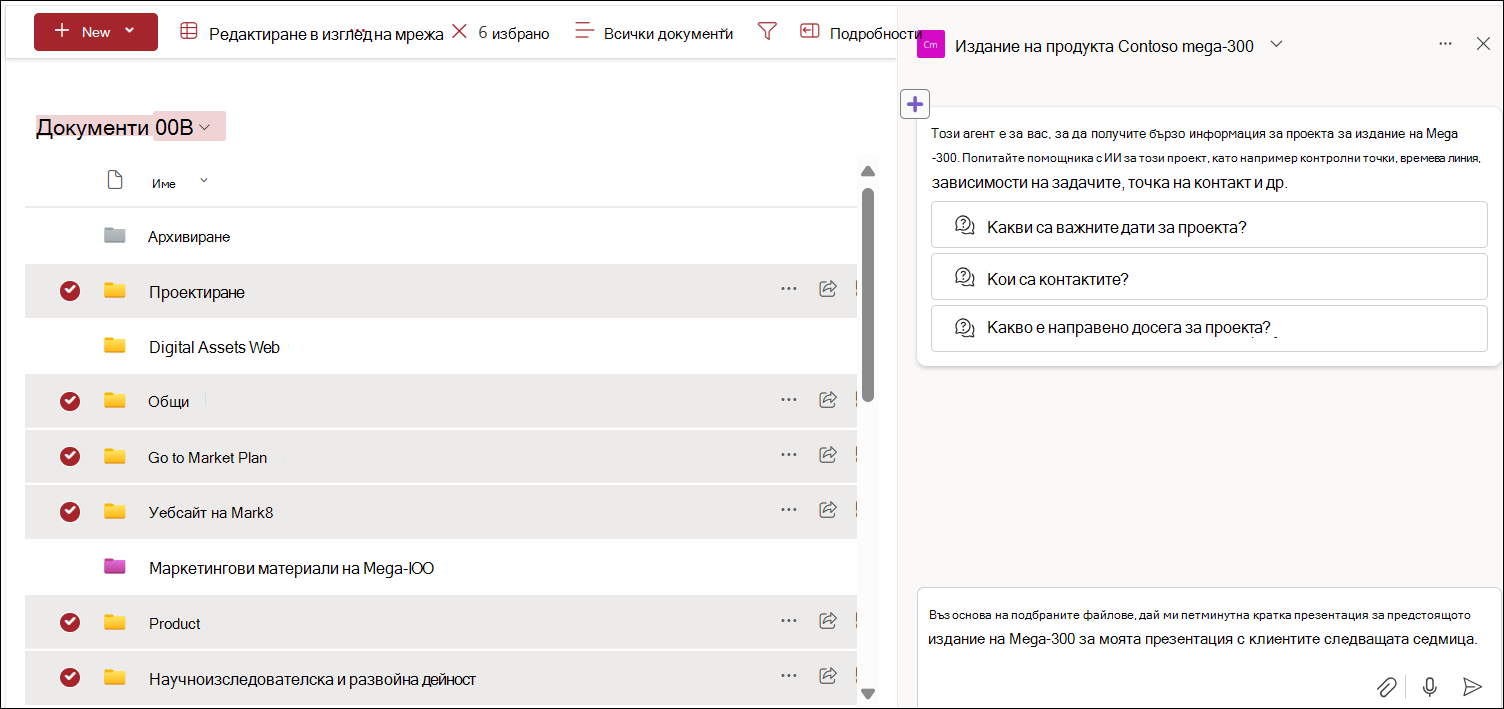The height and width of the screenshot is (709, 1504).
Task: Click the 6 избрано label
Action: click(514, 33)
